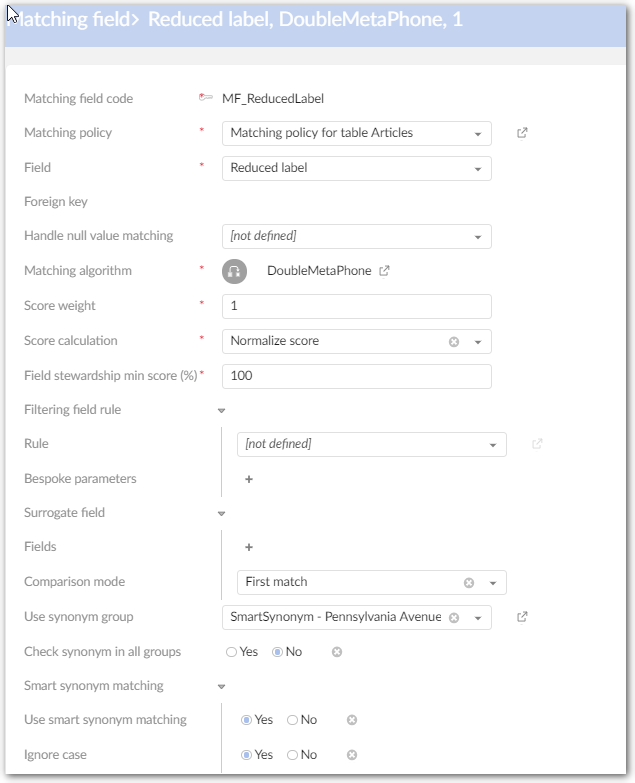Open Handle null value matching dropdown
The height and width of the screenshot is (783, 635).
[x=478, y=237]
